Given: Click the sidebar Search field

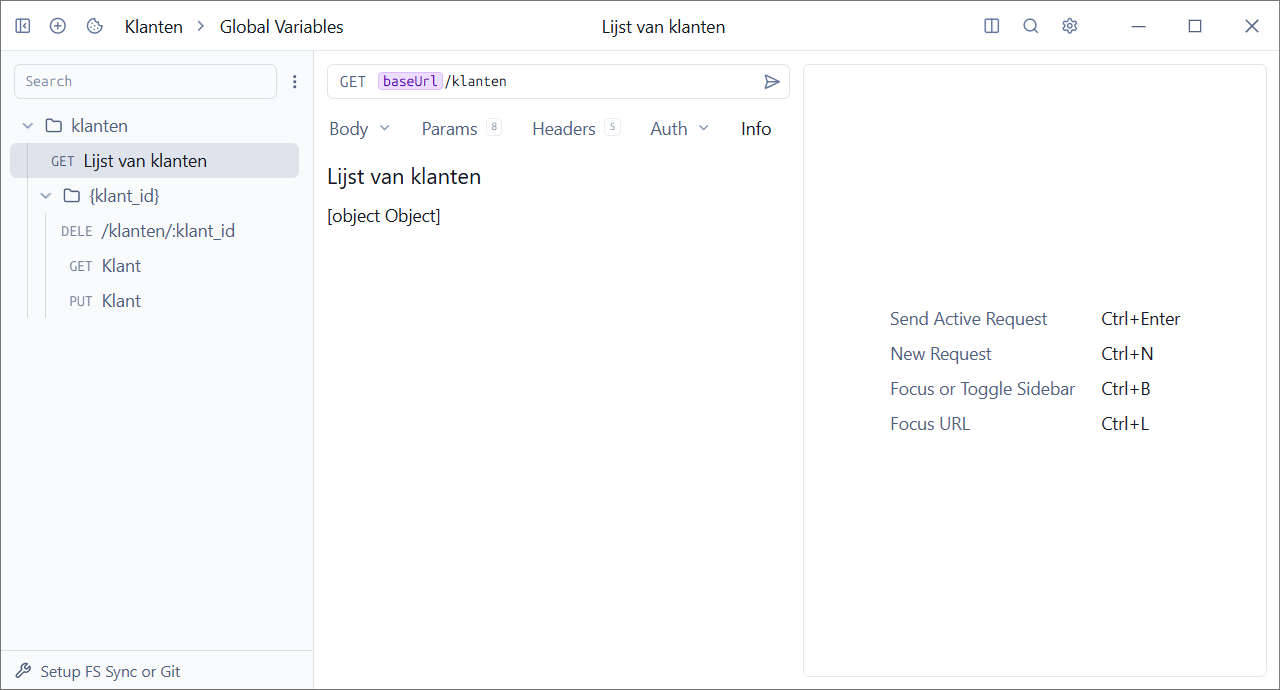Looking at the screenshot, I should click(x=145, y=82).
